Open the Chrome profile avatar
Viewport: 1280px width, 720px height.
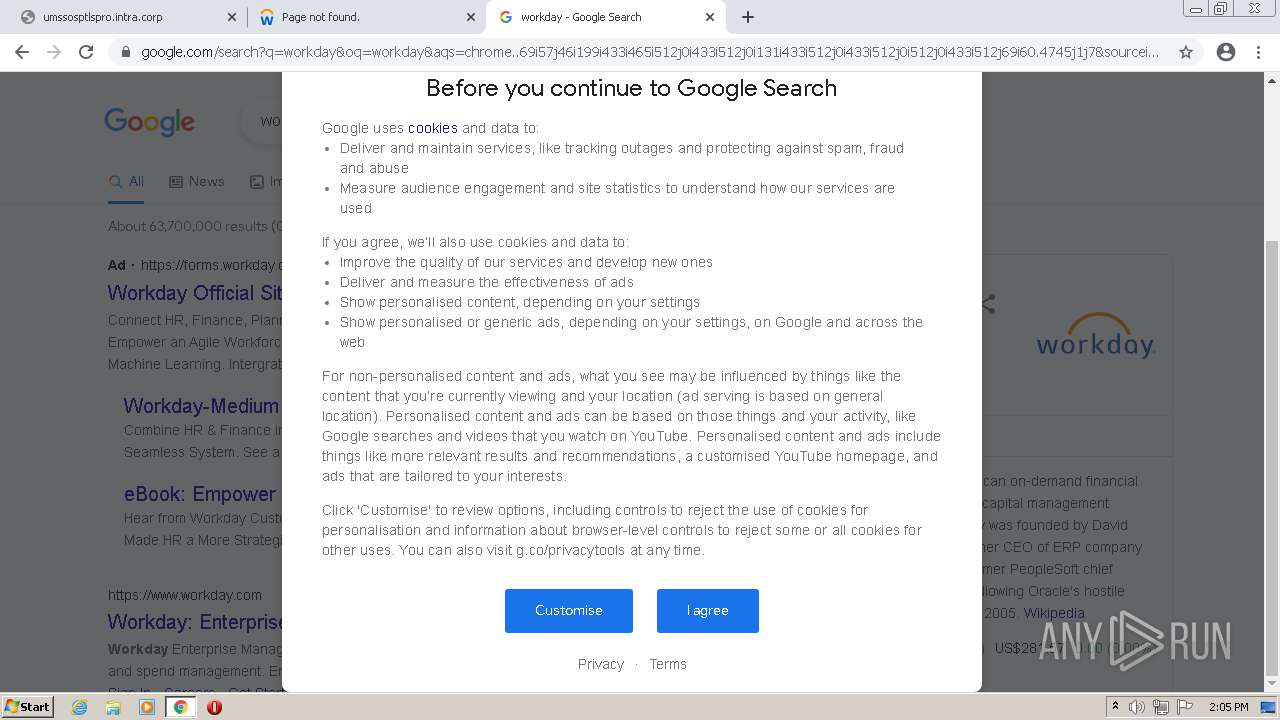coord(1226,52)
